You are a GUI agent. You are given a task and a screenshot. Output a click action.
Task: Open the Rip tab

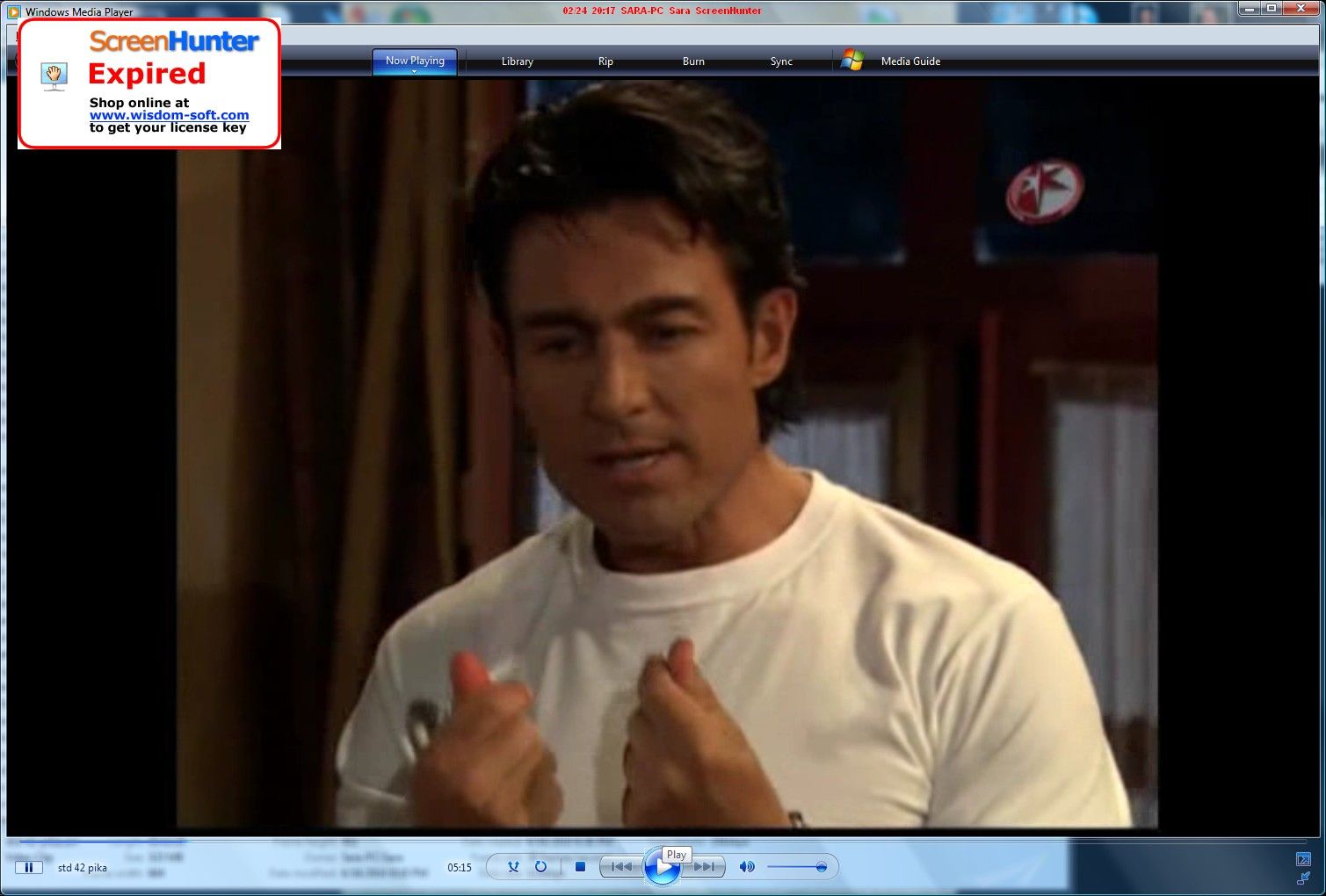pos(605,61)
